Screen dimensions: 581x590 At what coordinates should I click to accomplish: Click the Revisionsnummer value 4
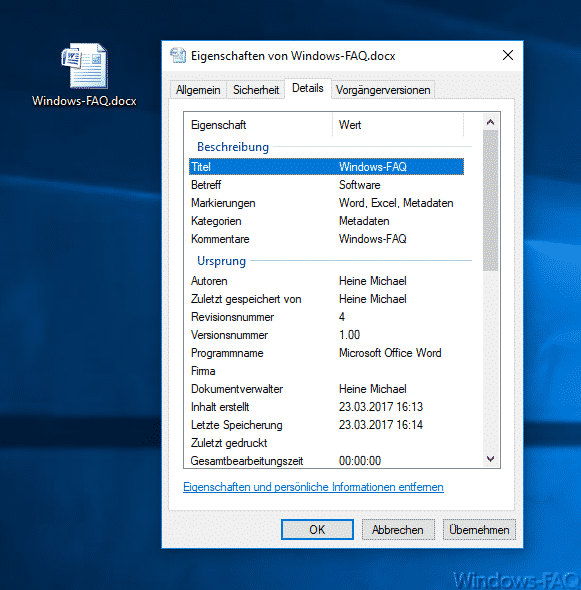[342, 317]
